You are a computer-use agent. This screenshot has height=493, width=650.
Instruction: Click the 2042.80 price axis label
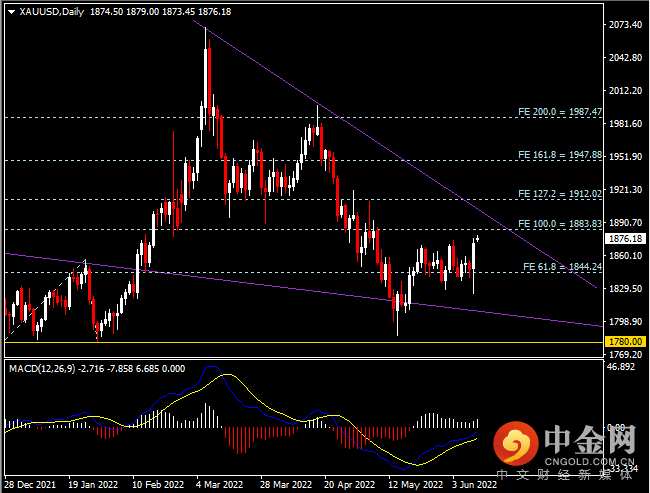tap(625, 58)
